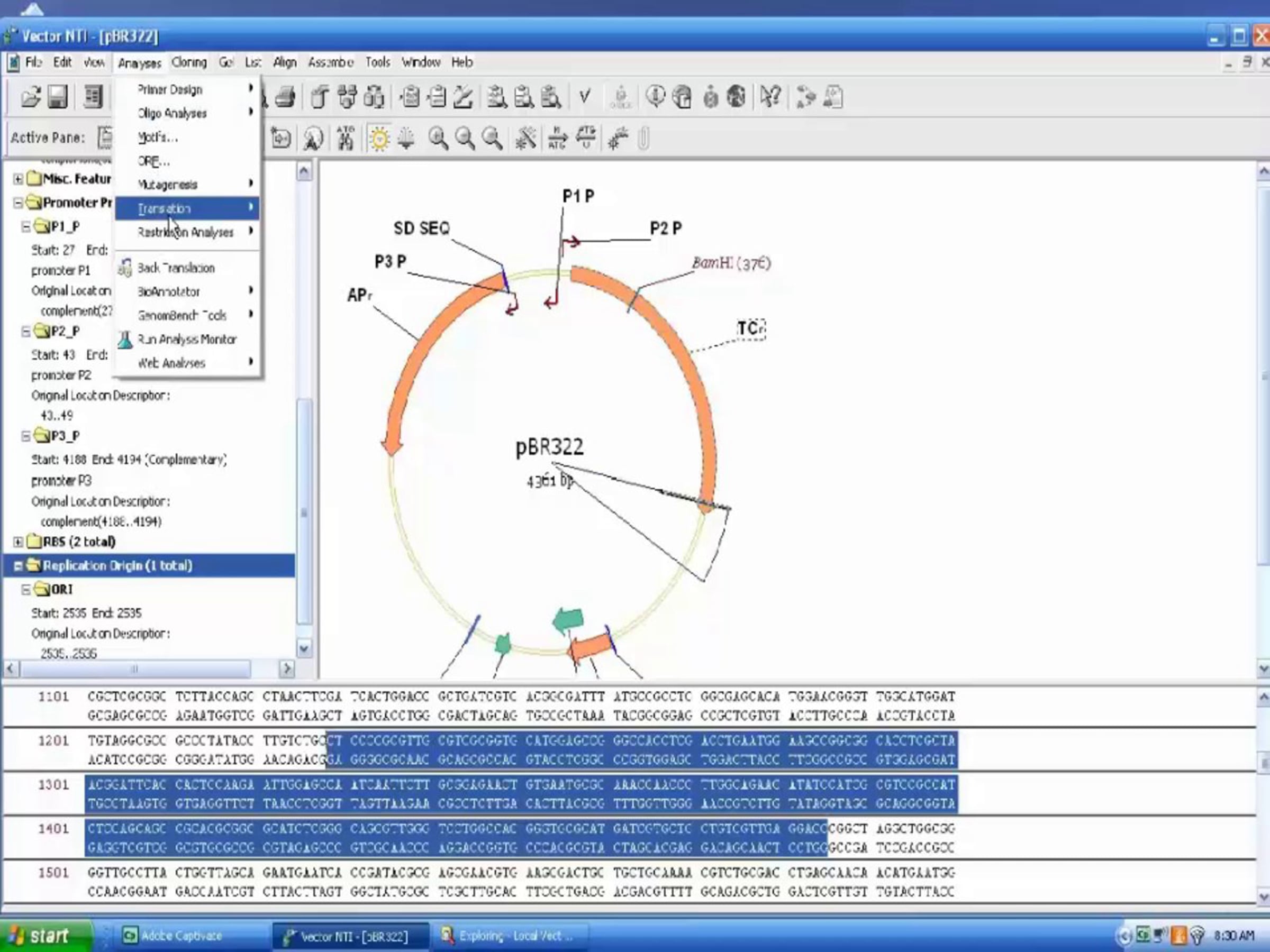Click the up arrow of the feature tree scrollbar

(304, 171)
